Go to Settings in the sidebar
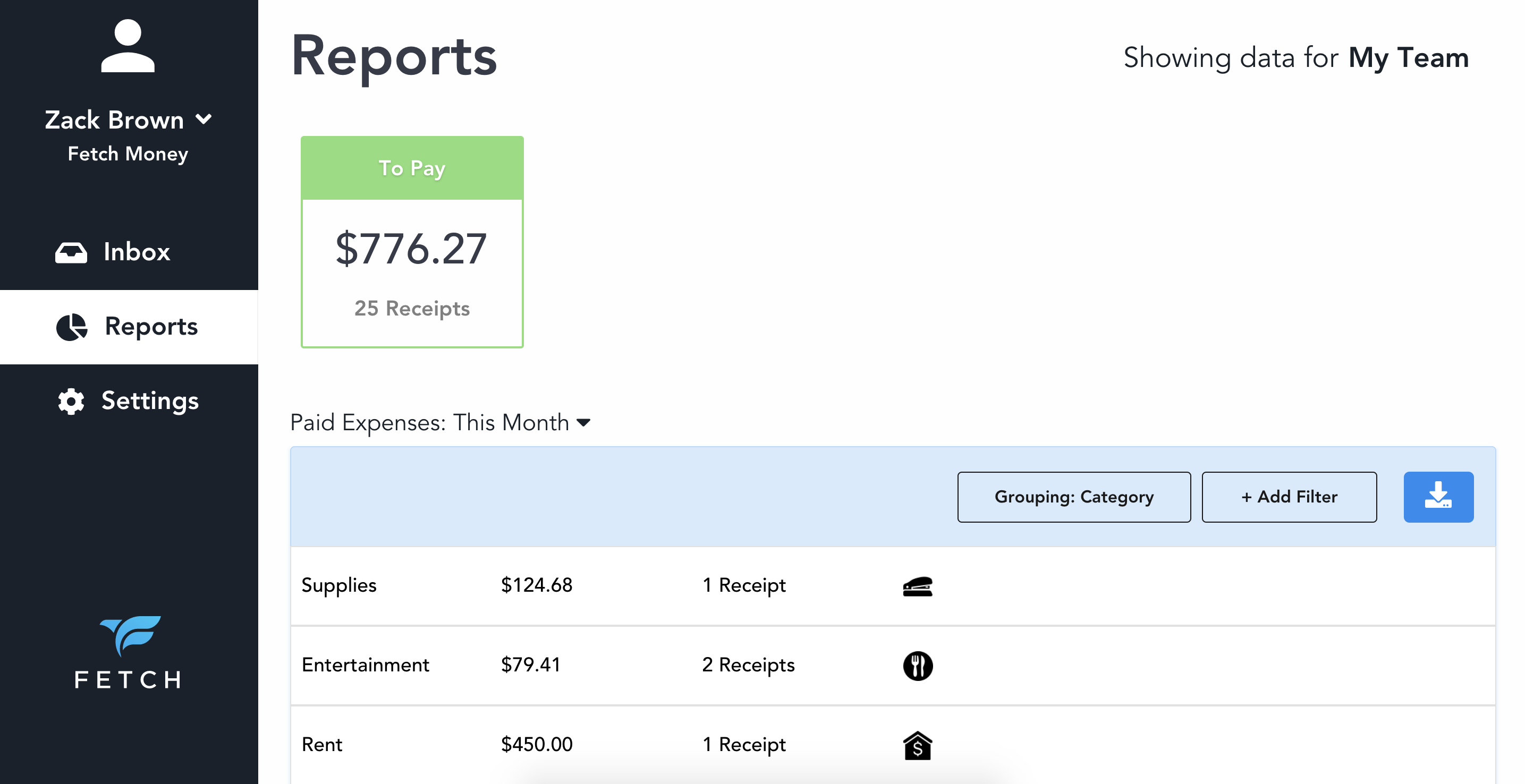 (x=149, y=401)
